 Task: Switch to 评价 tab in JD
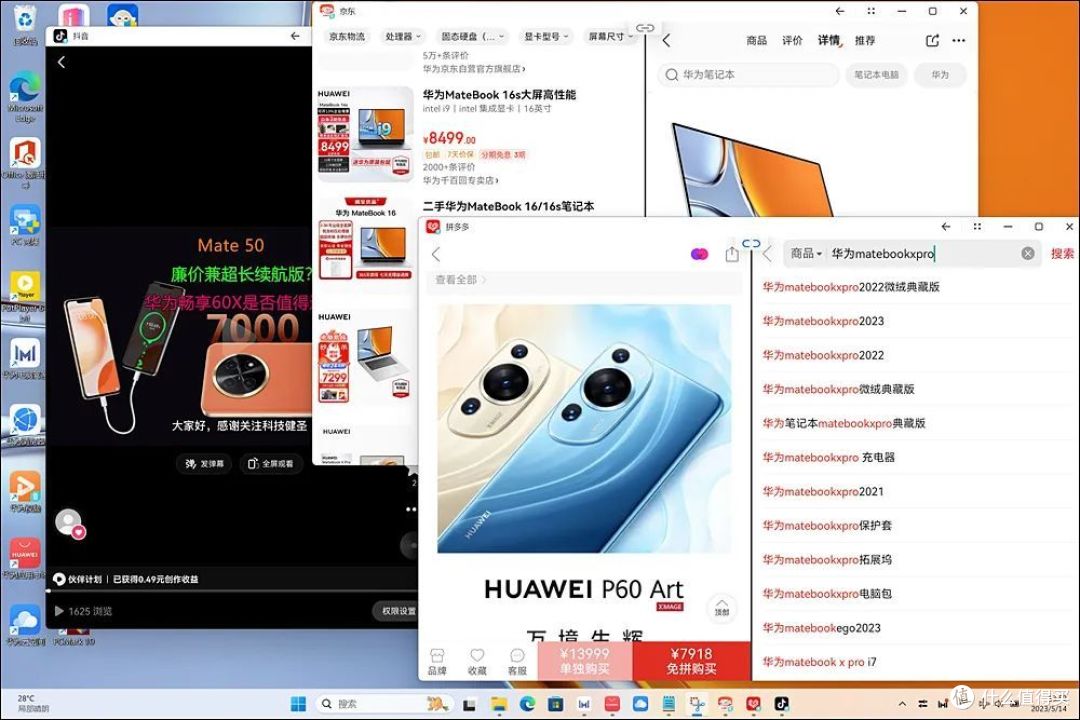point(792,41)
